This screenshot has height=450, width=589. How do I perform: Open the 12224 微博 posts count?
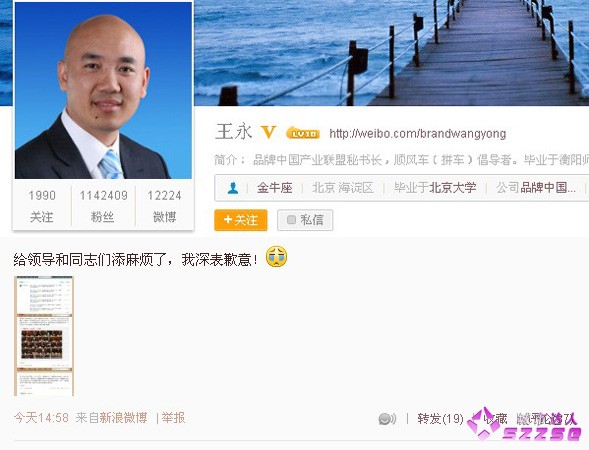pos(165,205)
